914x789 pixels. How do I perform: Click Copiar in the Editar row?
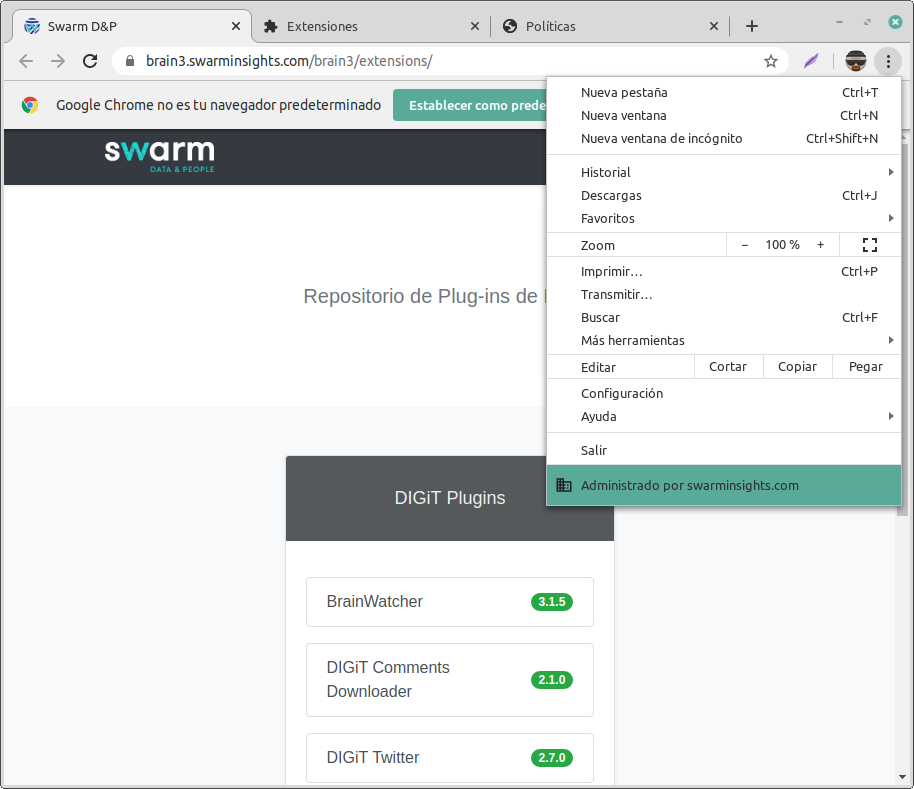(797, 367)
